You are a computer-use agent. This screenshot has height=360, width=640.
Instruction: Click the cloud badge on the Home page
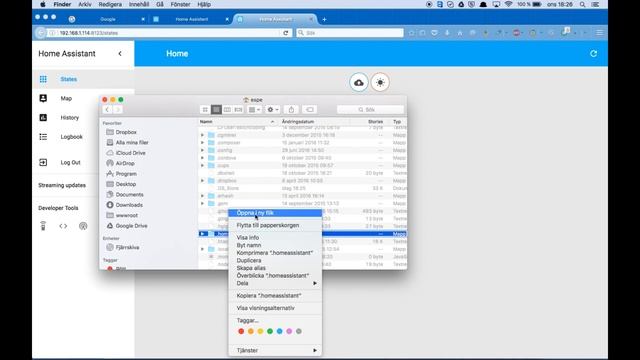coord(359,82)
